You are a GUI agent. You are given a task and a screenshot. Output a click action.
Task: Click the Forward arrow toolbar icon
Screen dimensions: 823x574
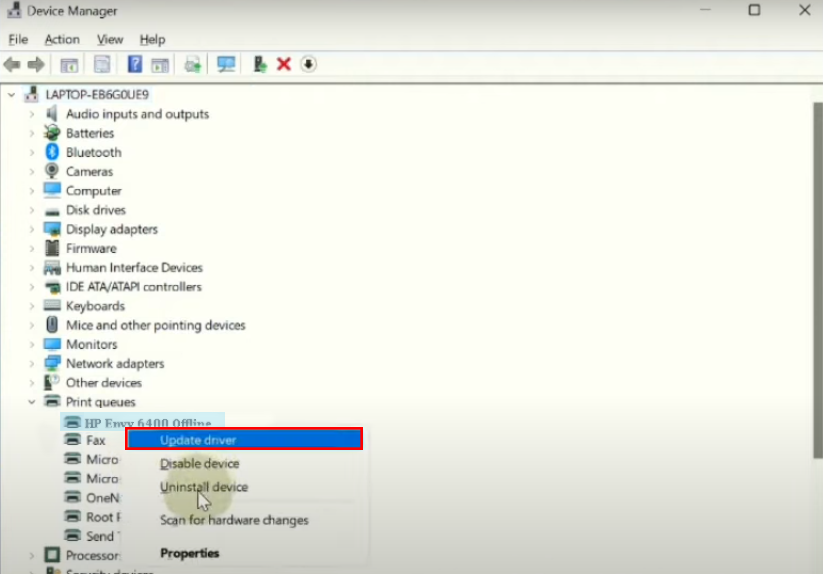[36, 65]
